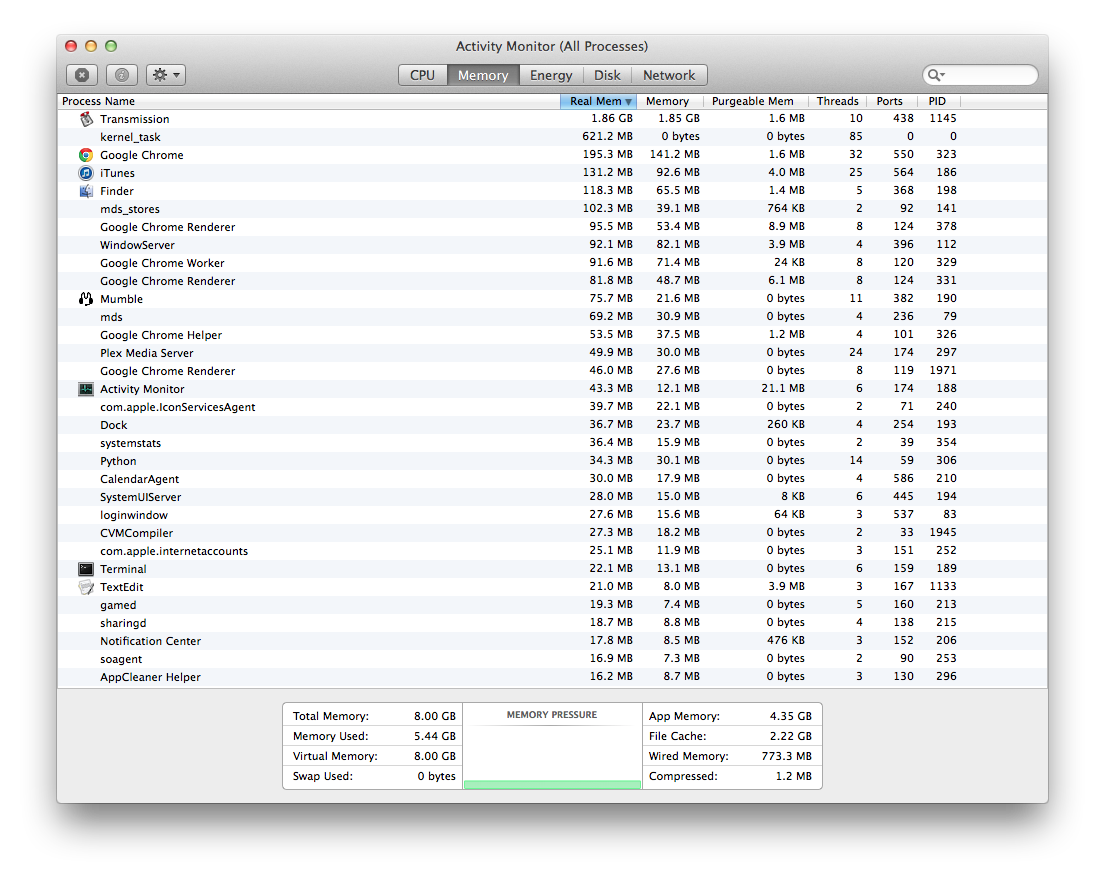Select the AppCleaner Helper process row
This screenshot has width=1105, height=882.
pos(552,677)
